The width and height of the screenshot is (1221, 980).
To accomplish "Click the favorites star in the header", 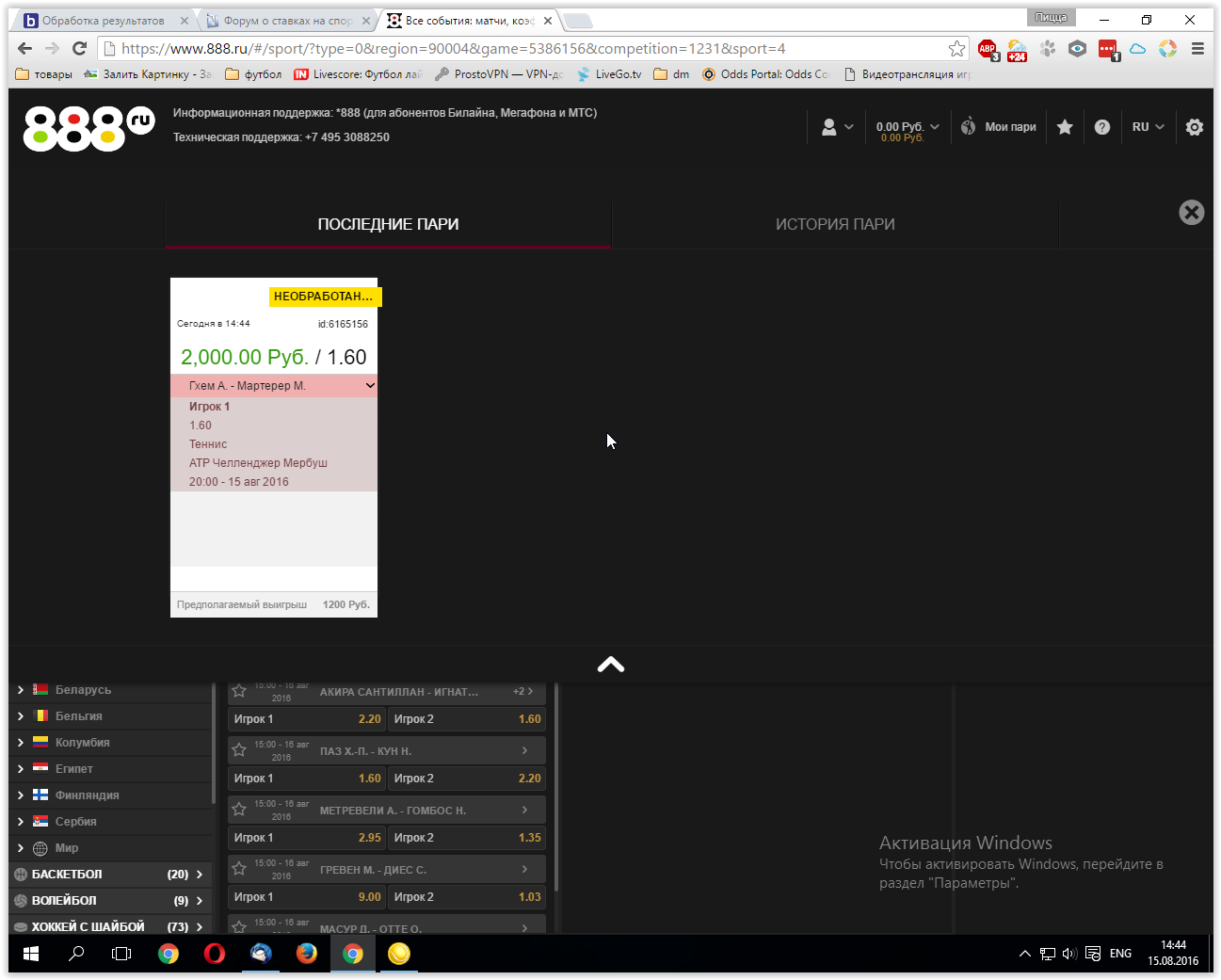I will (1065, 127).
